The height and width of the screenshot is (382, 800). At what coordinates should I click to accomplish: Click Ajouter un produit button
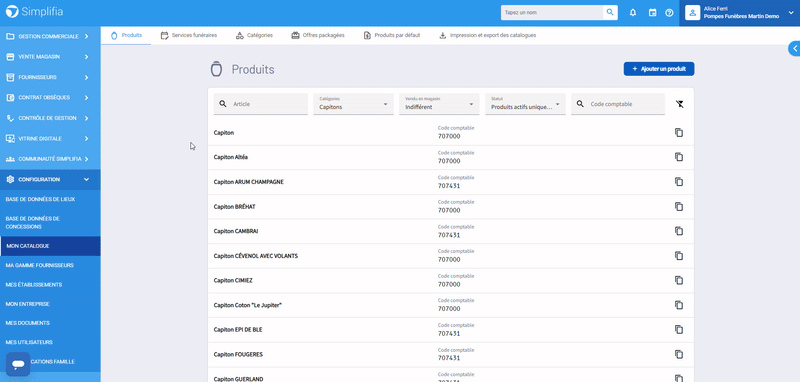point(659,69)
